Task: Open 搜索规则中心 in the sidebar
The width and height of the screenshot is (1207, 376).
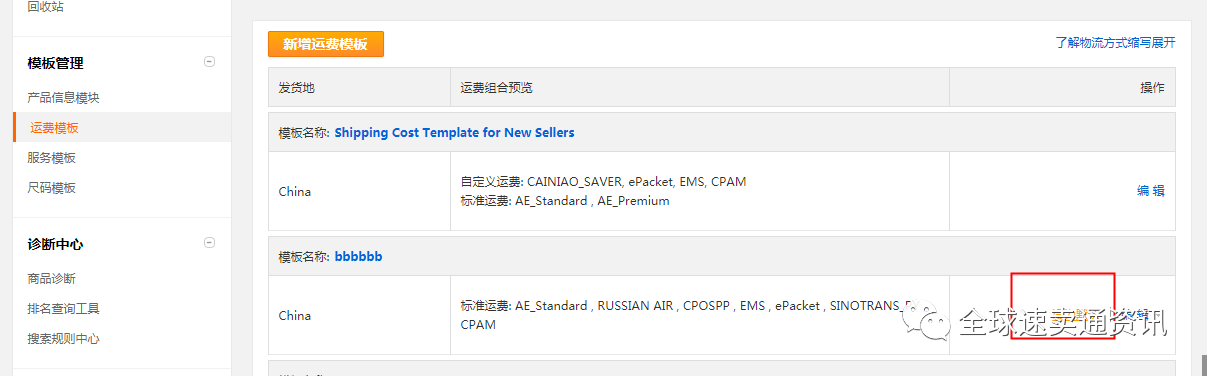Action: 63,339
